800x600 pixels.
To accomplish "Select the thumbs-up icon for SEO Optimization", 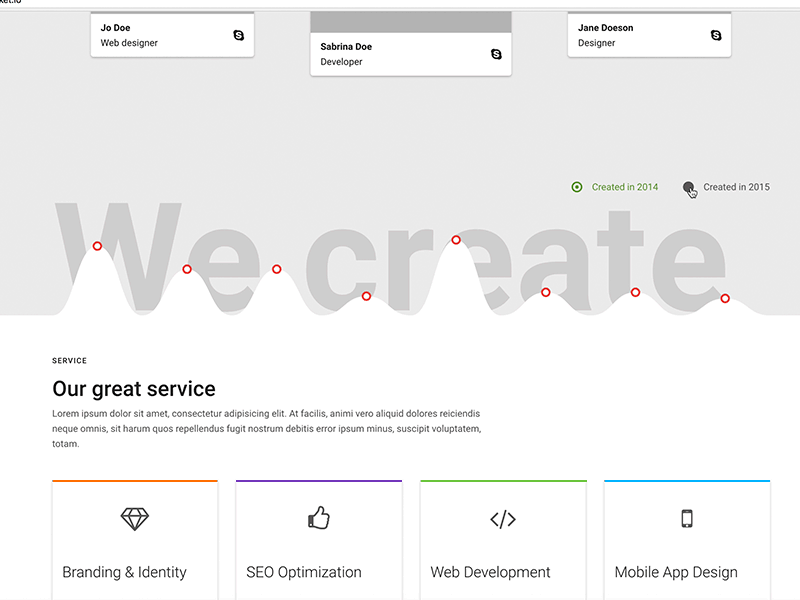I will pos(318,518).
